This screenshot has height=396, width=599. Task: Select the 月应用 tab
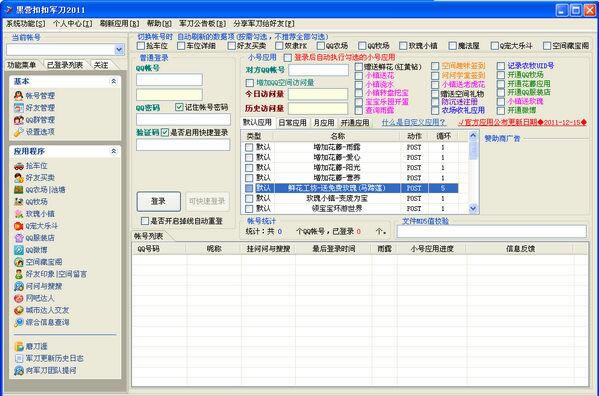pyautogui.click(x=324, y=123)
